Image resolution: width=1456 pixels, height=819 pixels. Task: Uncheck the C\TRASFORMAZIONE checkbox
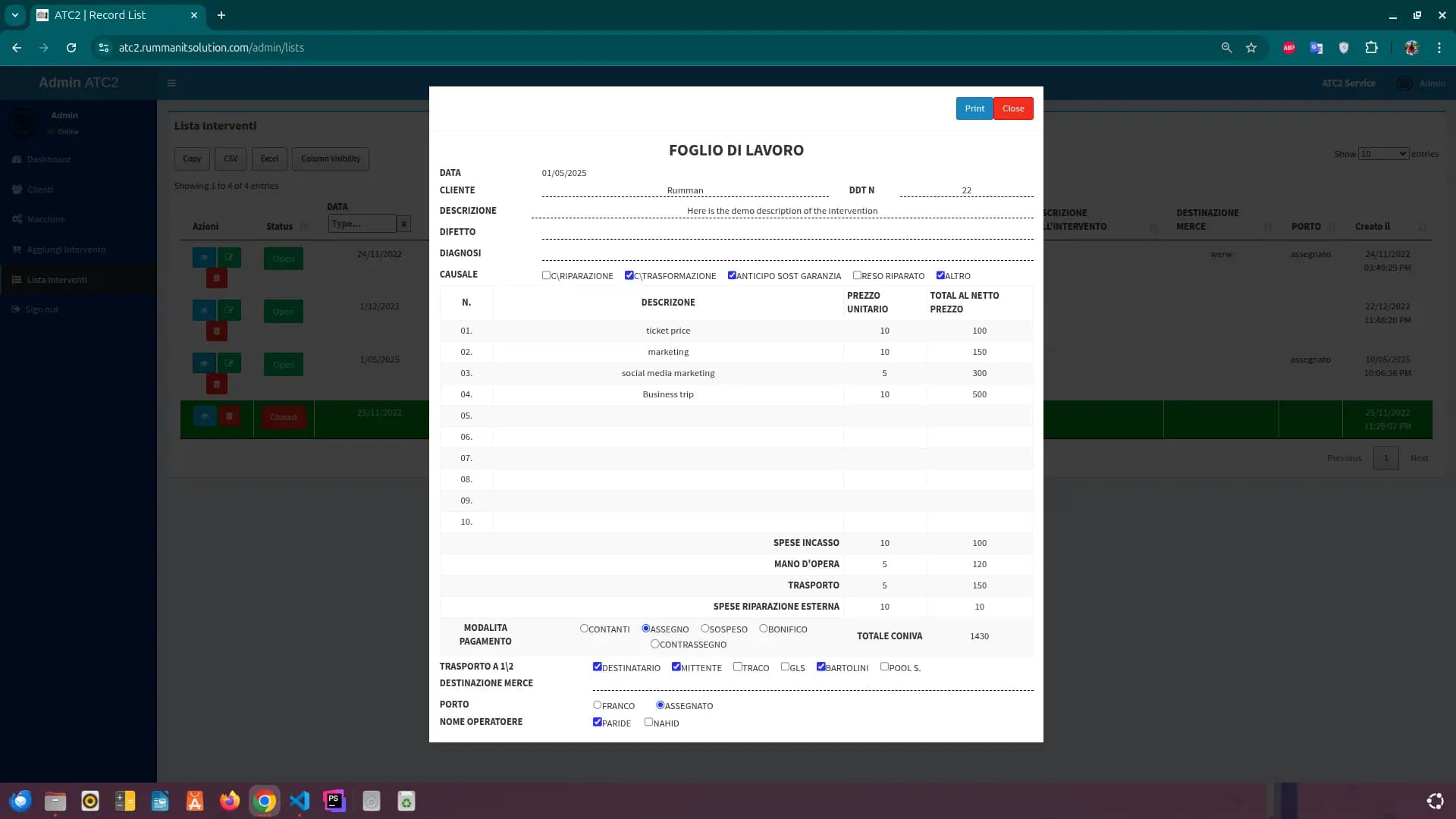click(629, 275)
